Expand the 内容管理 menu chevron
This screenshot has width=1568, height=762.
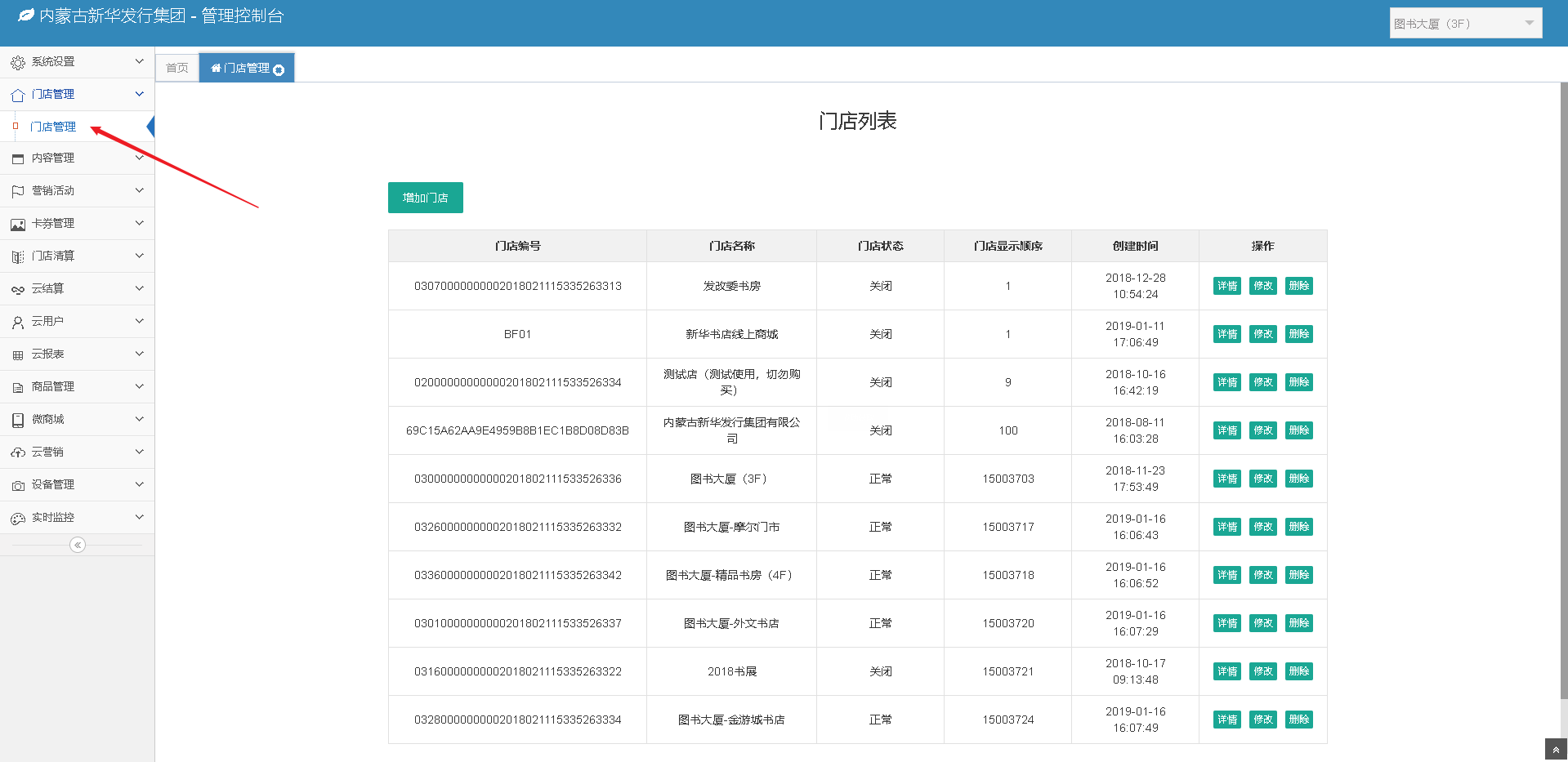pos(139,158)
